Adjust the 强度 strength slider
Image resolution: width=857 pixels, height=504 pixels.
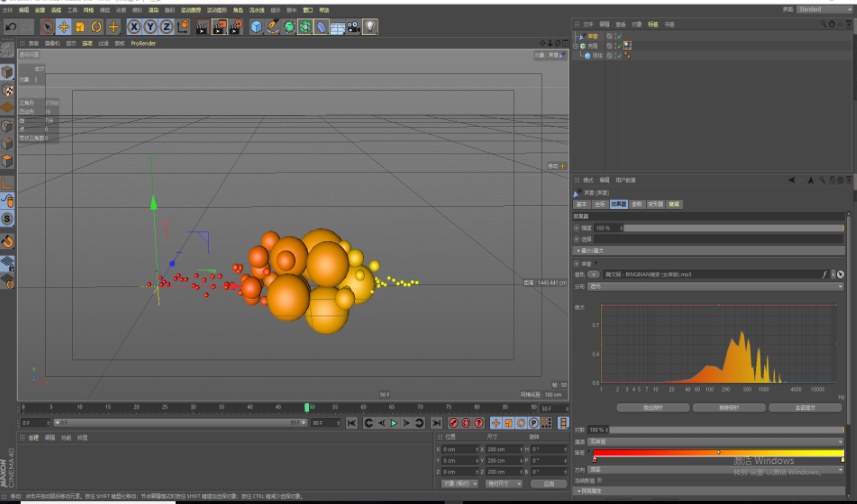733,228
